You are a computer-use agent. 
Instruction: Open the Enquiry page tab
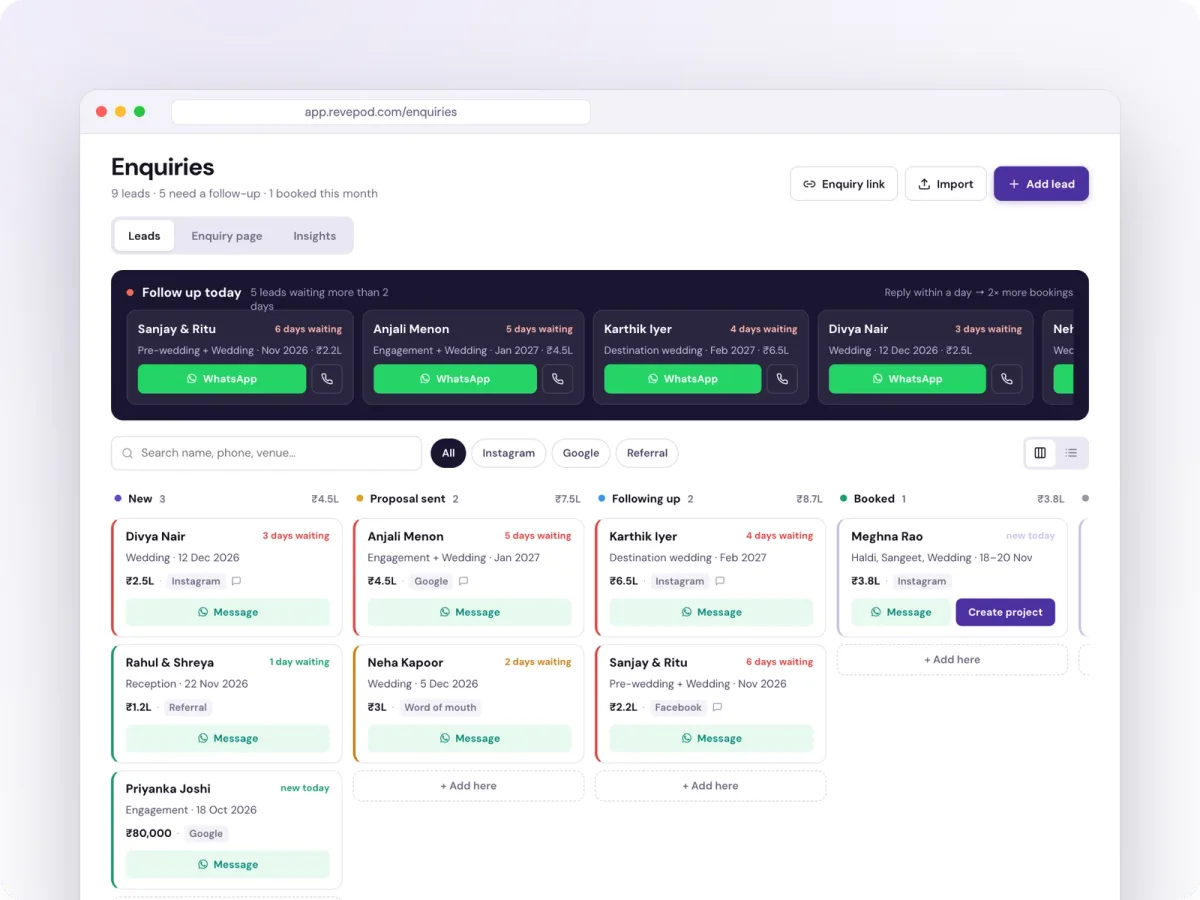tap(227, 236)
